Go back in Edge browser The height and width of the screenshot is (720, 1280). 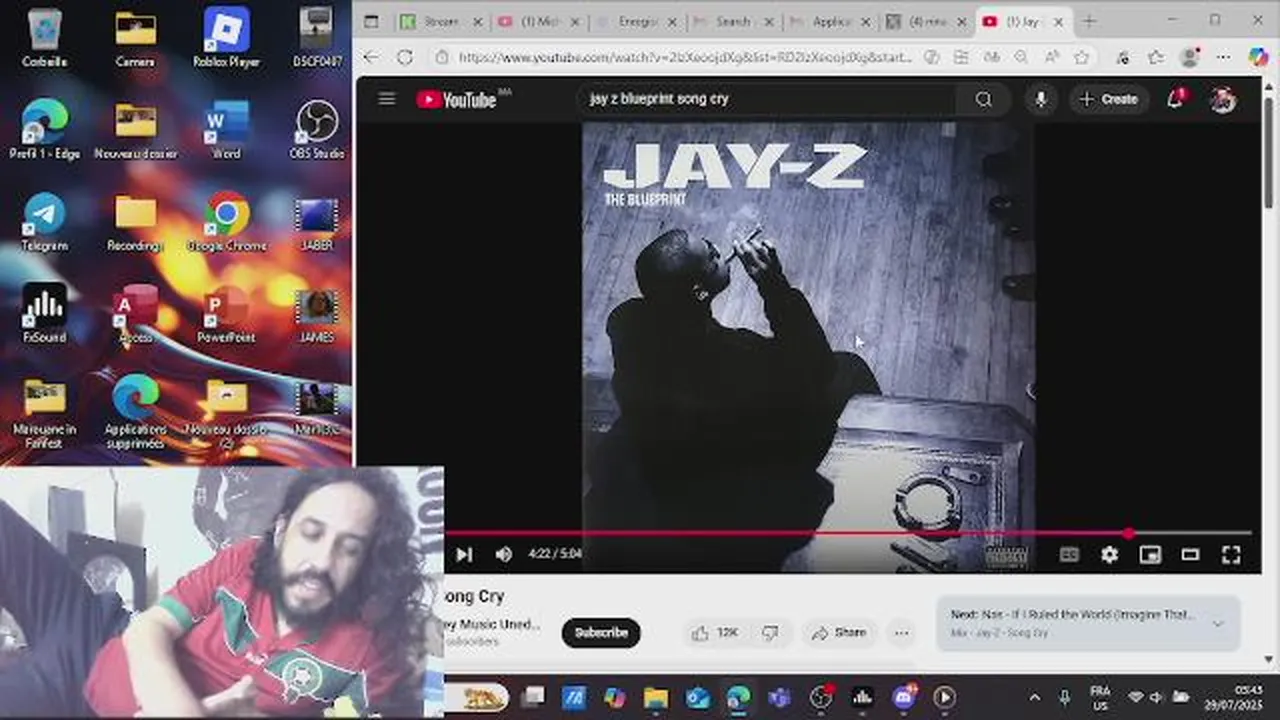[371, 57]
